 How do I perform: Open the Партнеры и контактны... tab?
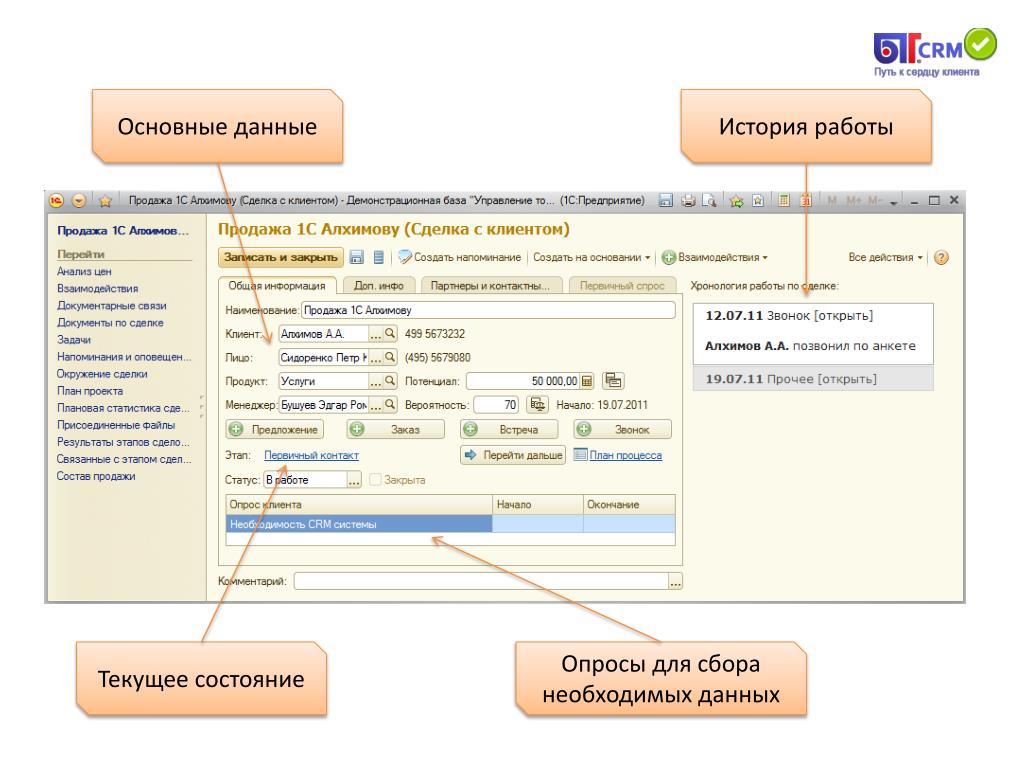[x=490, y=285]
